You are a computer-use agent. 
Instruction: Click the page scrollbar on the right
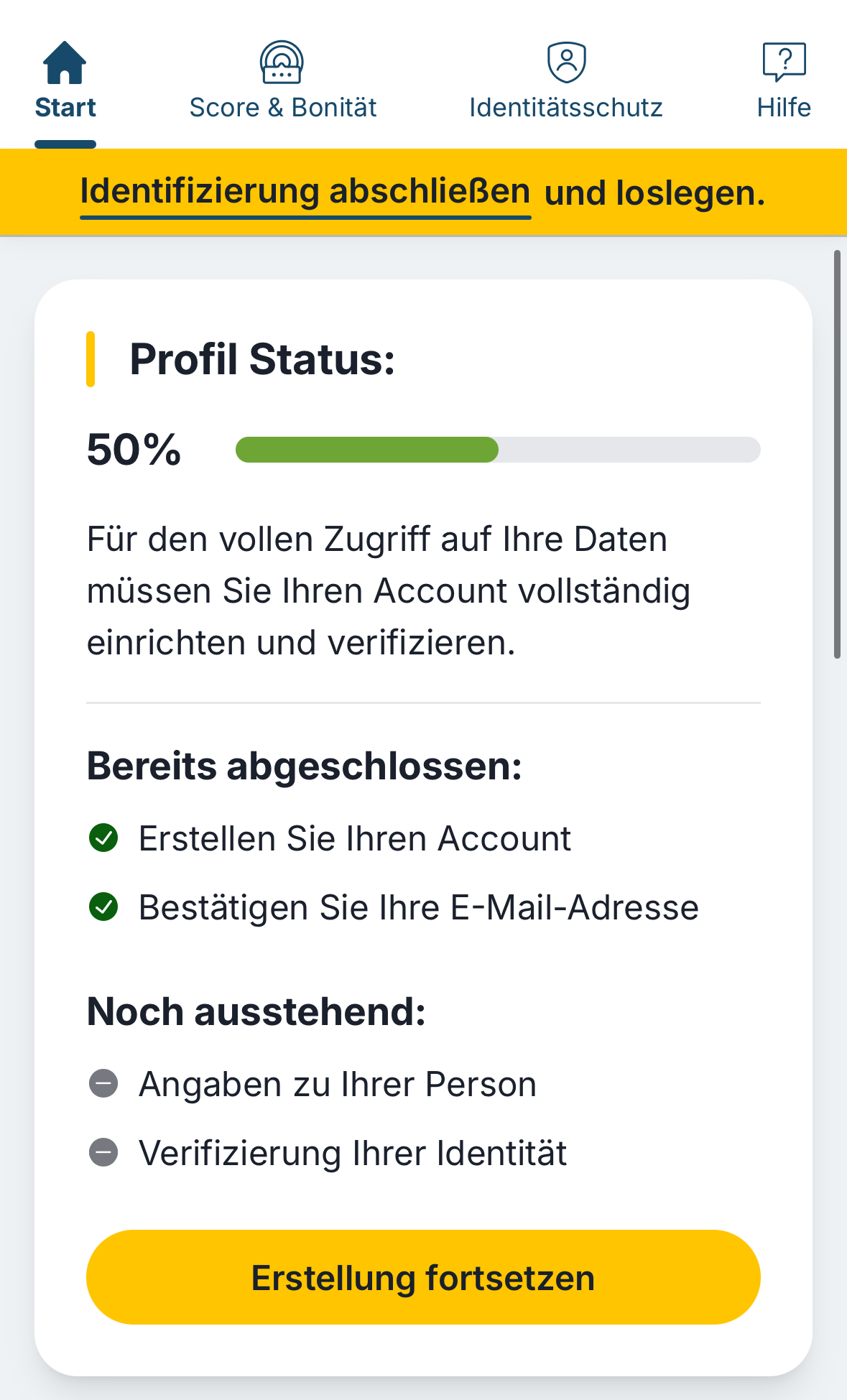click(x=837, y=454)
